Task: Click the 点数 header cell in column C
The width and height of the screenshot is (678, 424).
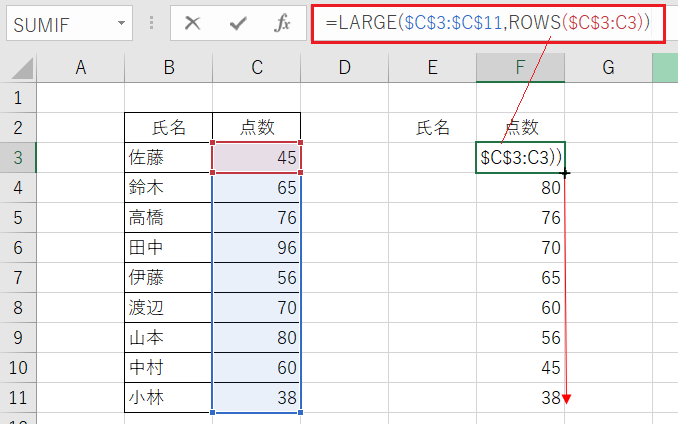Action: pos(257,128)
